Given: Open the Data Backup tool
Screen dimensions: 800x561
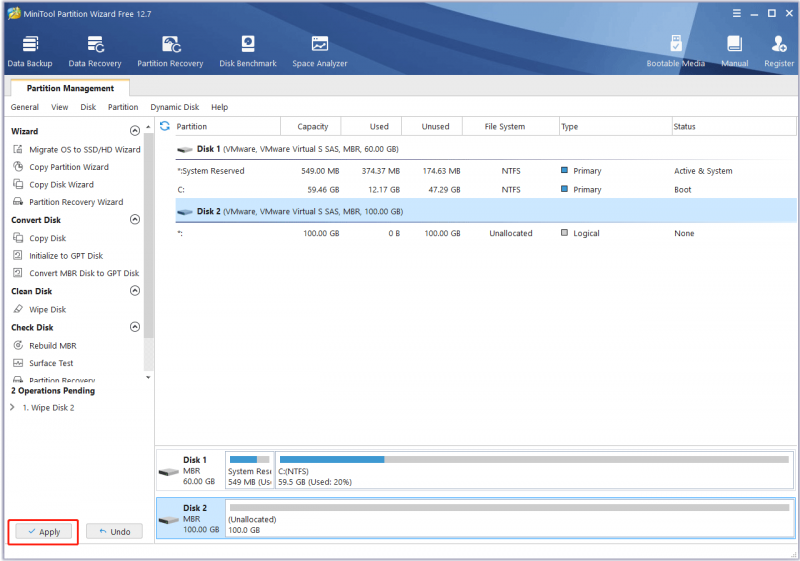Looking at the screenshot, I should pos(30,51).
